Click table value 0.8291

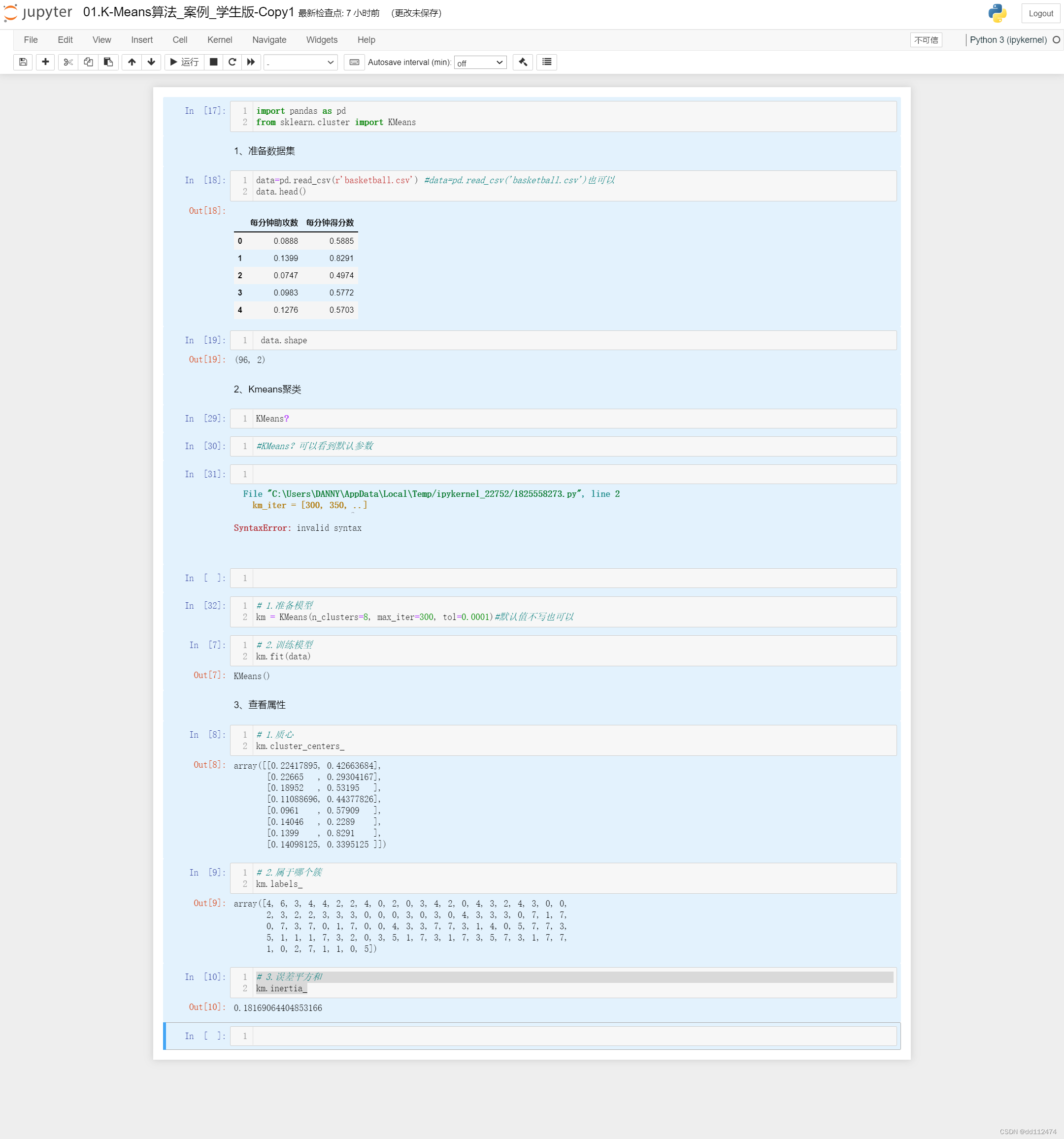(x=341, y=259)
